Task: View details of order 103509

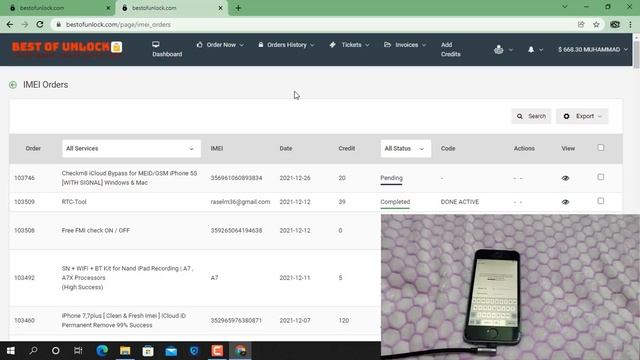Action: [x=565, y=202]
